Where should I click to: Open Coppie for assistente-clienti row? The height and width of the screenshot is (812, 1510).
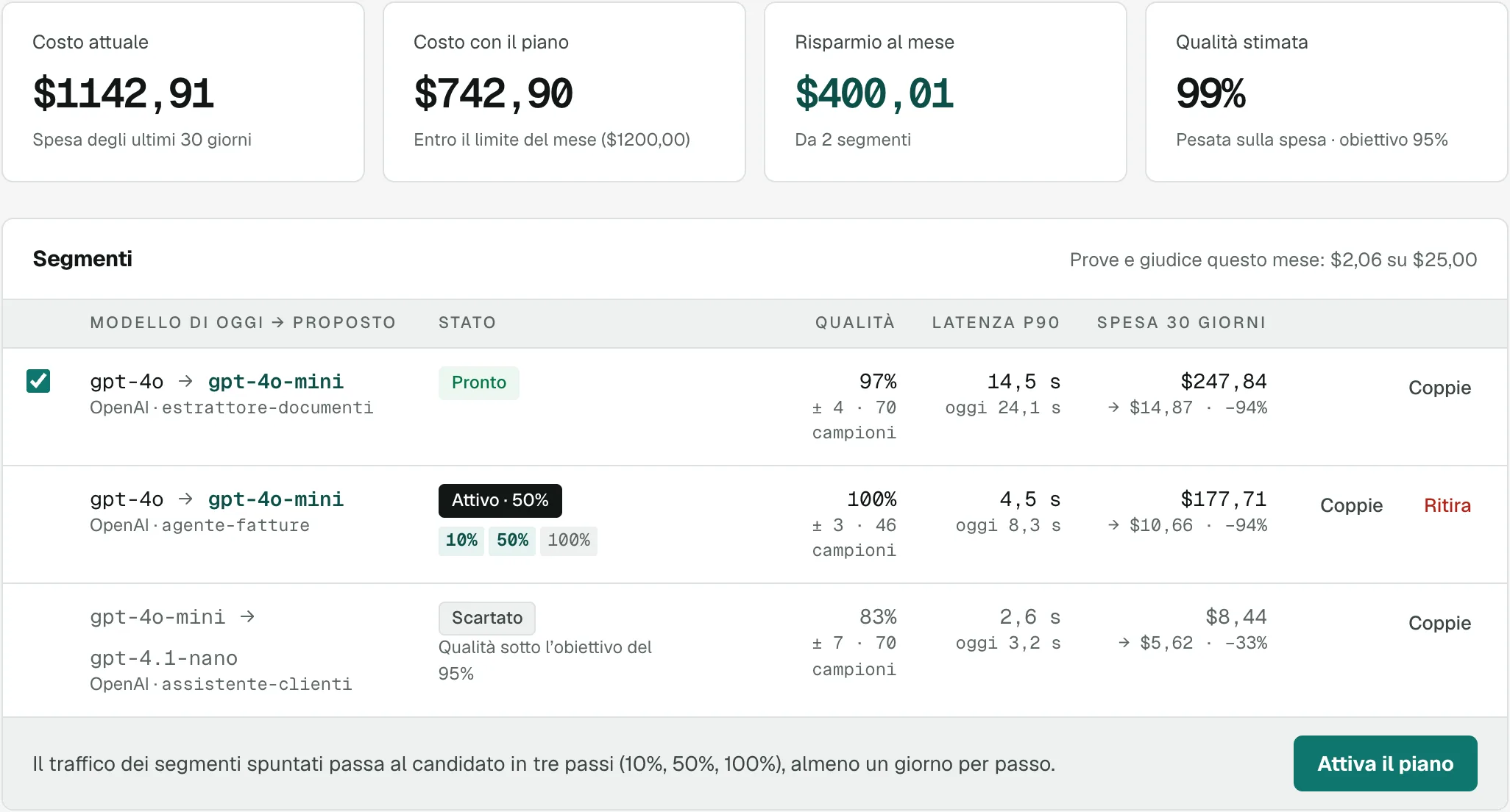tap(1439, 623)
